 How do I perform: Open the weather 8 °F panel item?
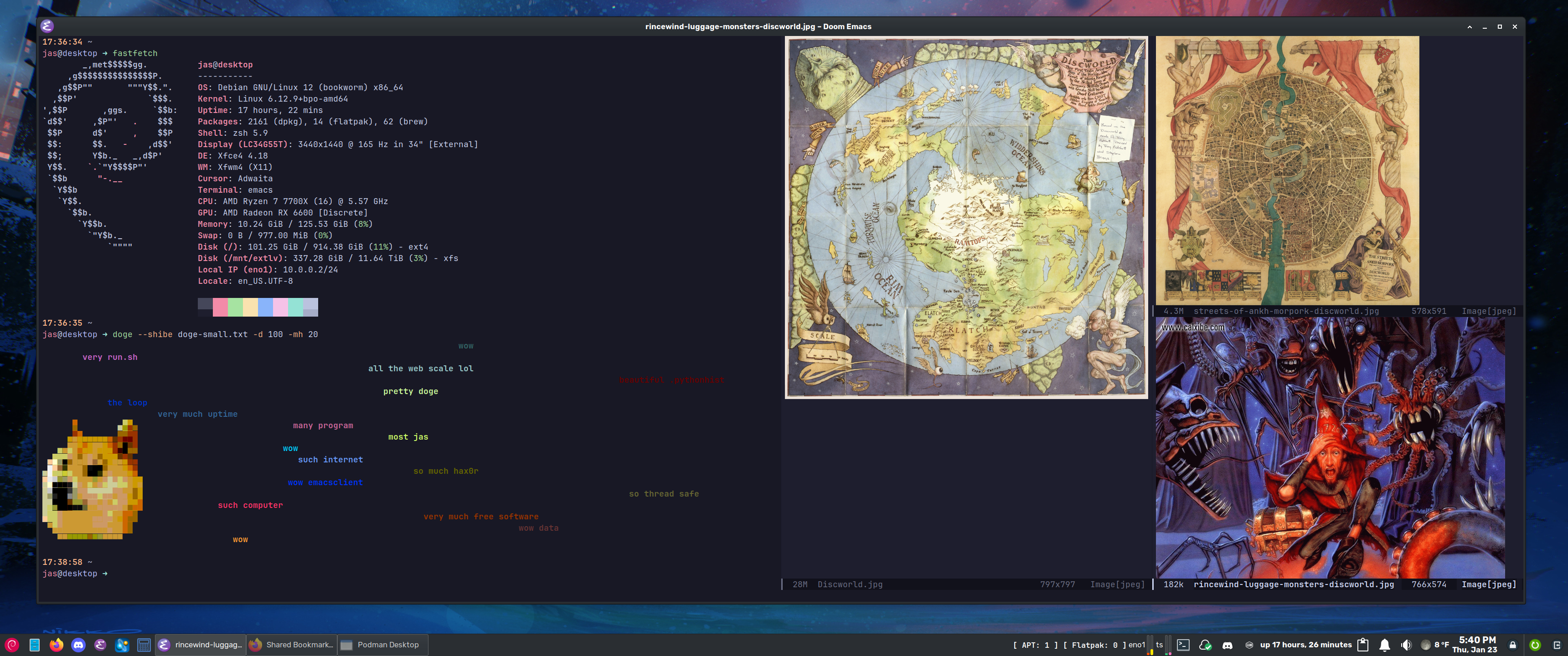tap(1436, 645)
